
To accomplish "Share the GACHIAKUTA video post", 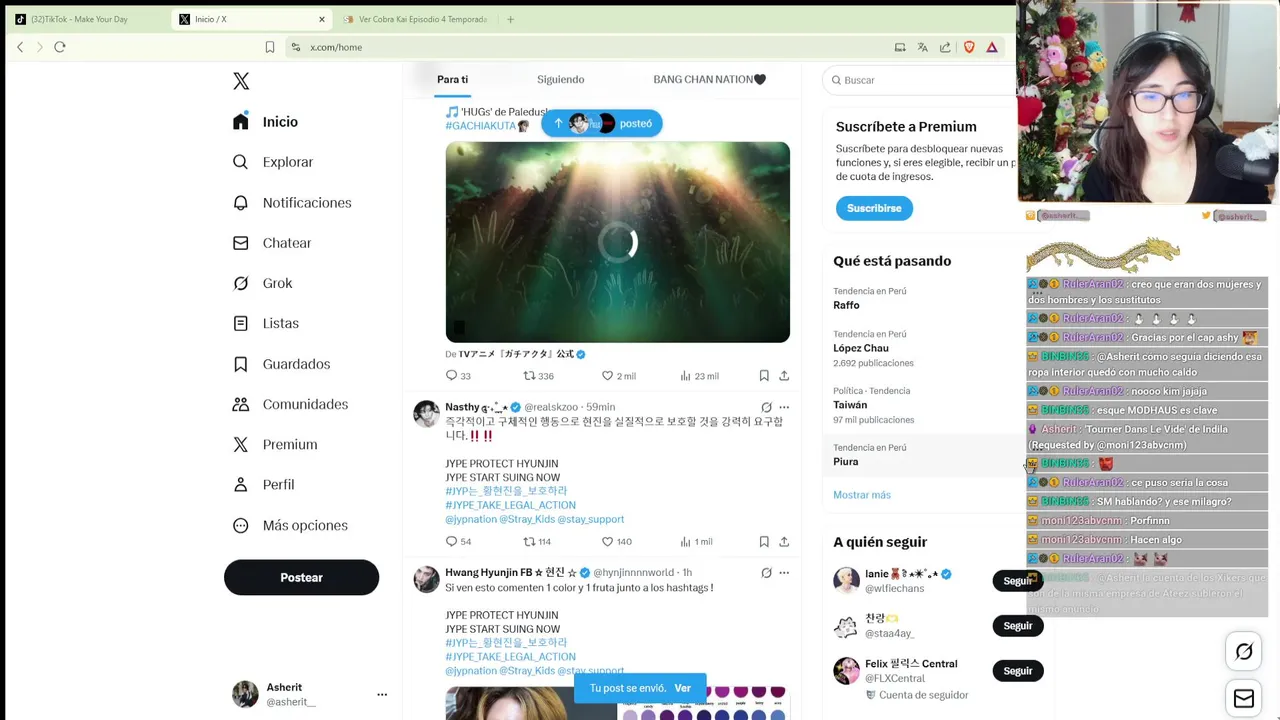I will point(784,376).
